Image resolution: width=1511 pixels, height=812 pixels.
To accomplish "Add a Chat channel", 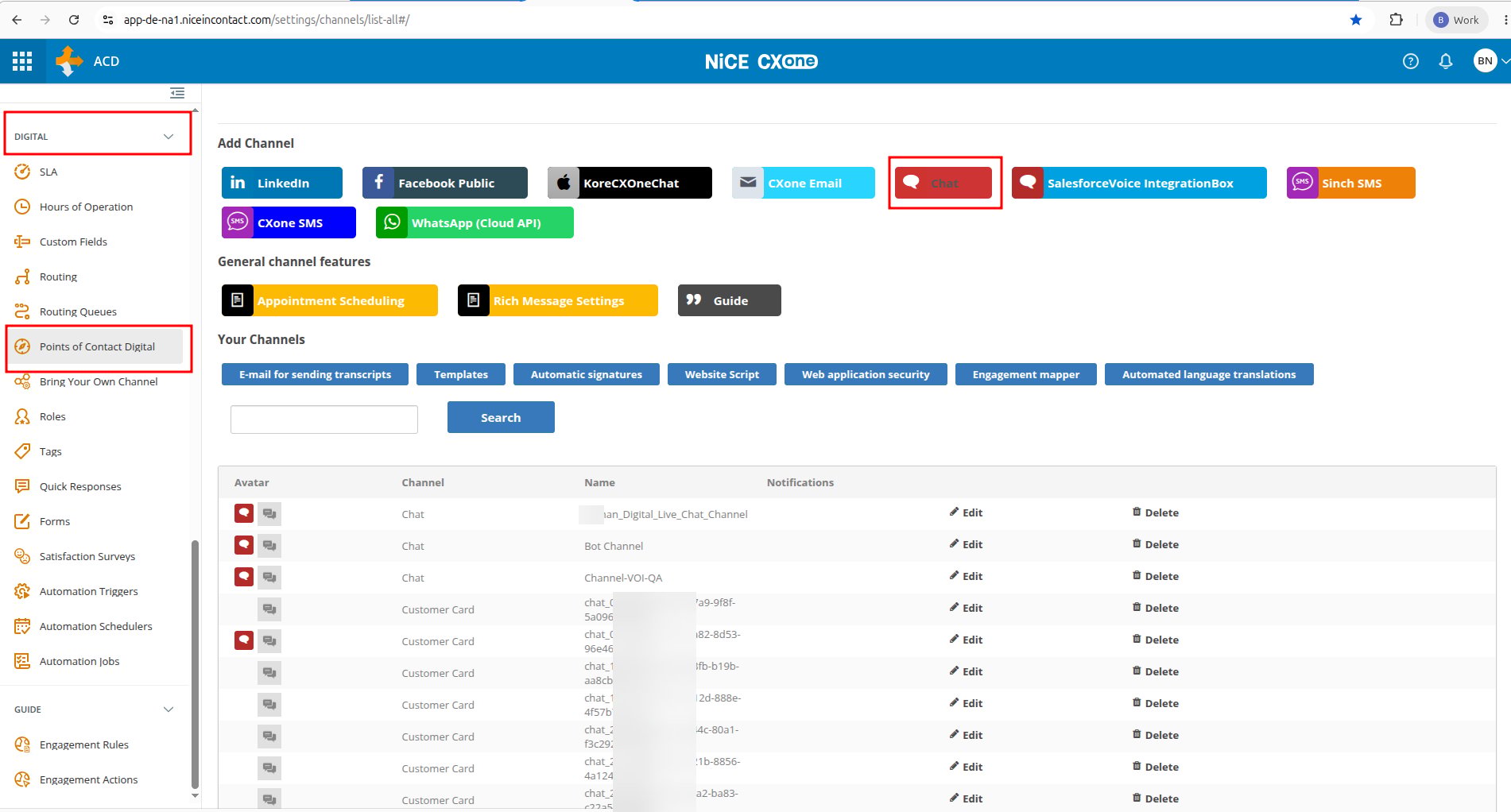I will point(943,183).
